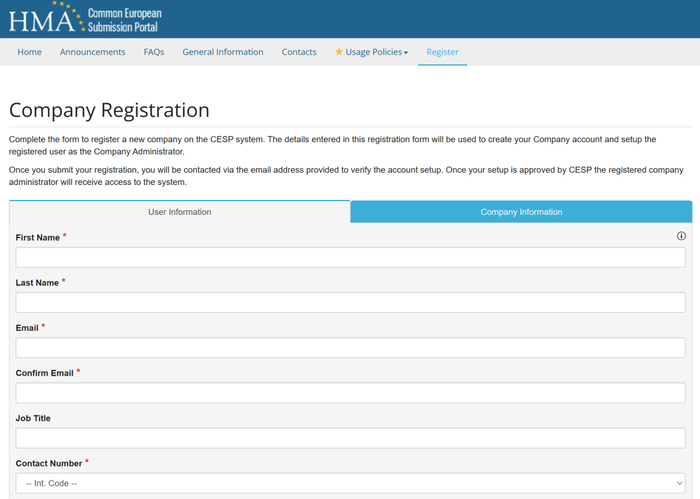700x499 pixels.
Task: Click the info icon beside First Name
Action: [x=681, y=236]
